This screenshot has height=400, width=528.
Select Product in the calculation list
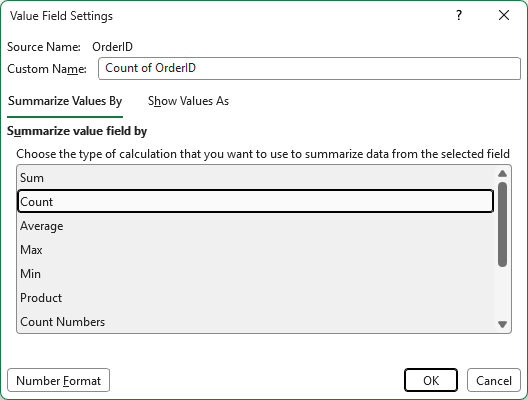(x=255, y=298)
